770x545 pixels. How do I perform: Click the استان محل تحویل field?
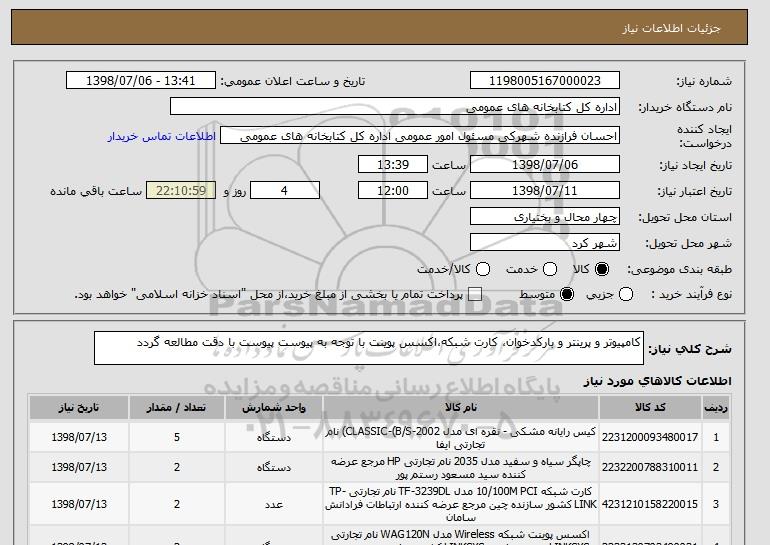point(545,217)
